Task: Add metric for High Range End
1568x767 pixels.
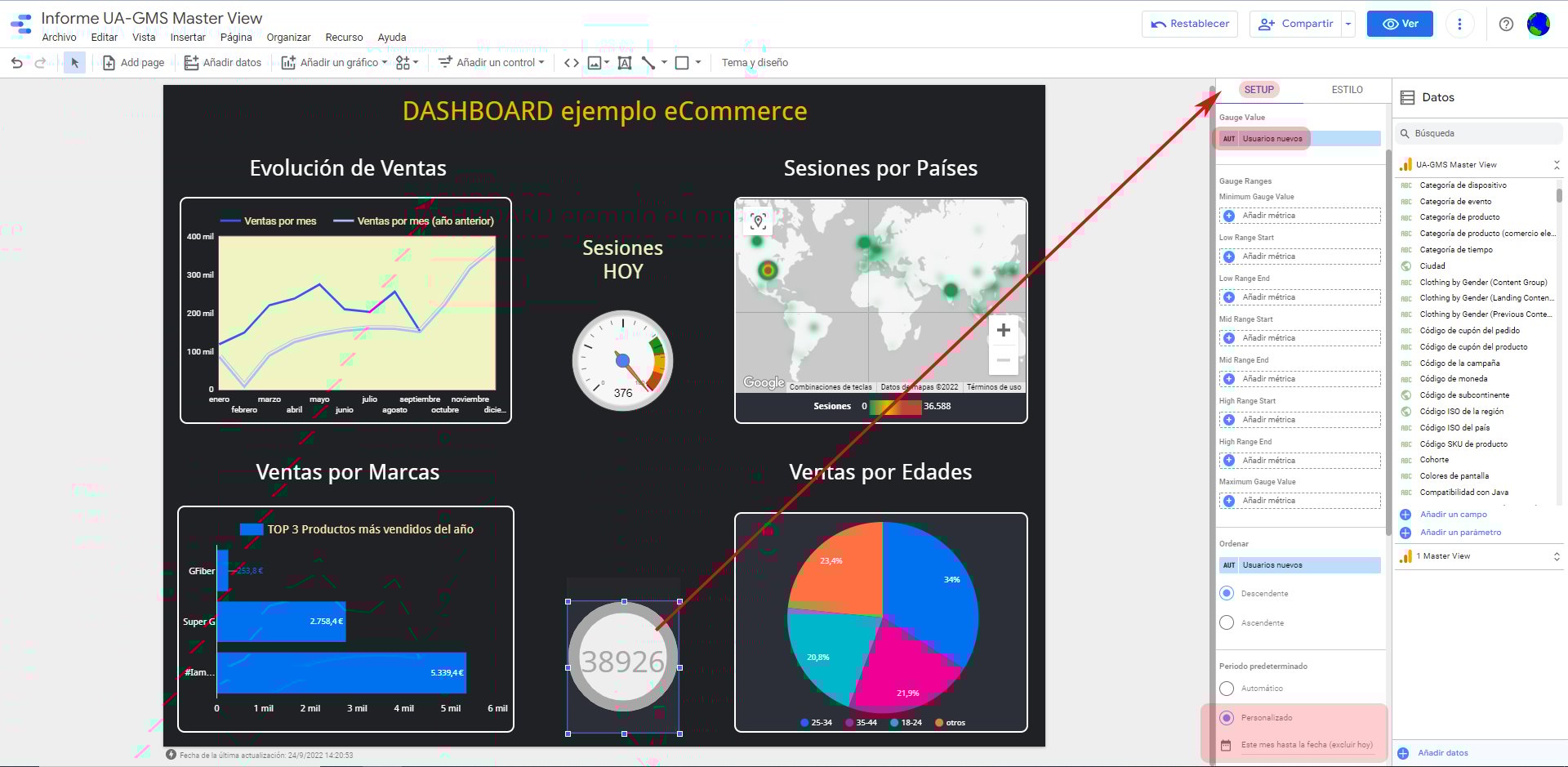Action: 1300,461
